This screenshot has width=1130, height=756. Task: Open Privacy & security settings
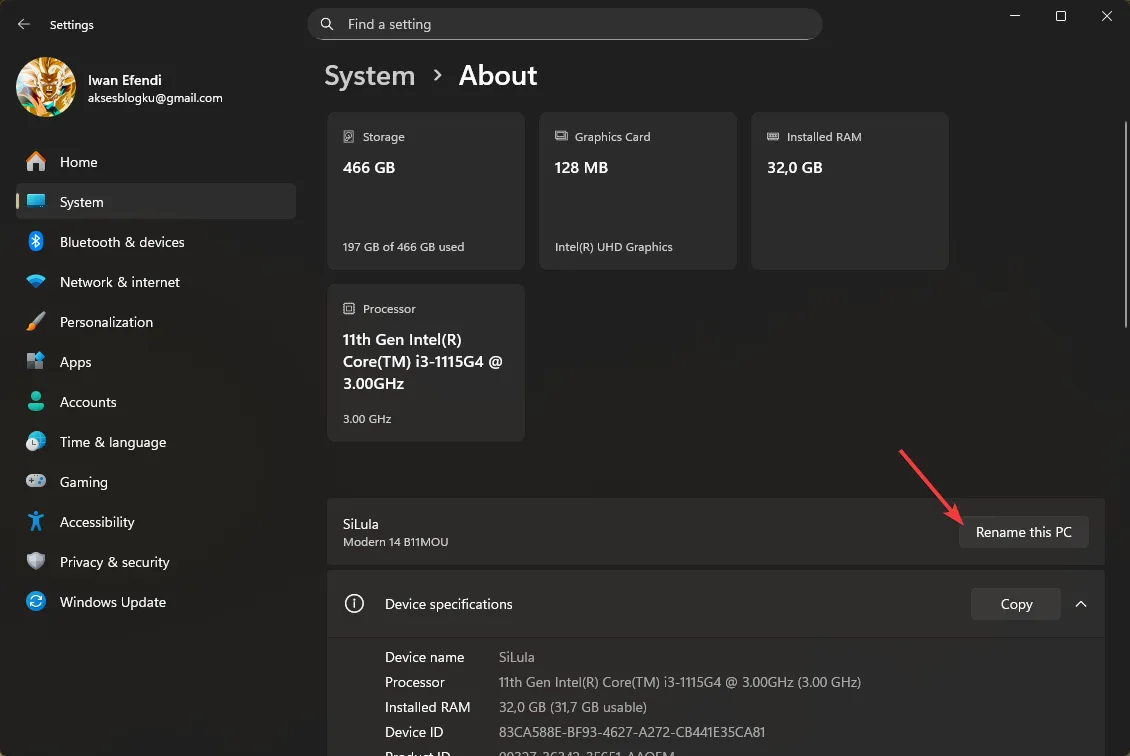(x=112, y=561)
